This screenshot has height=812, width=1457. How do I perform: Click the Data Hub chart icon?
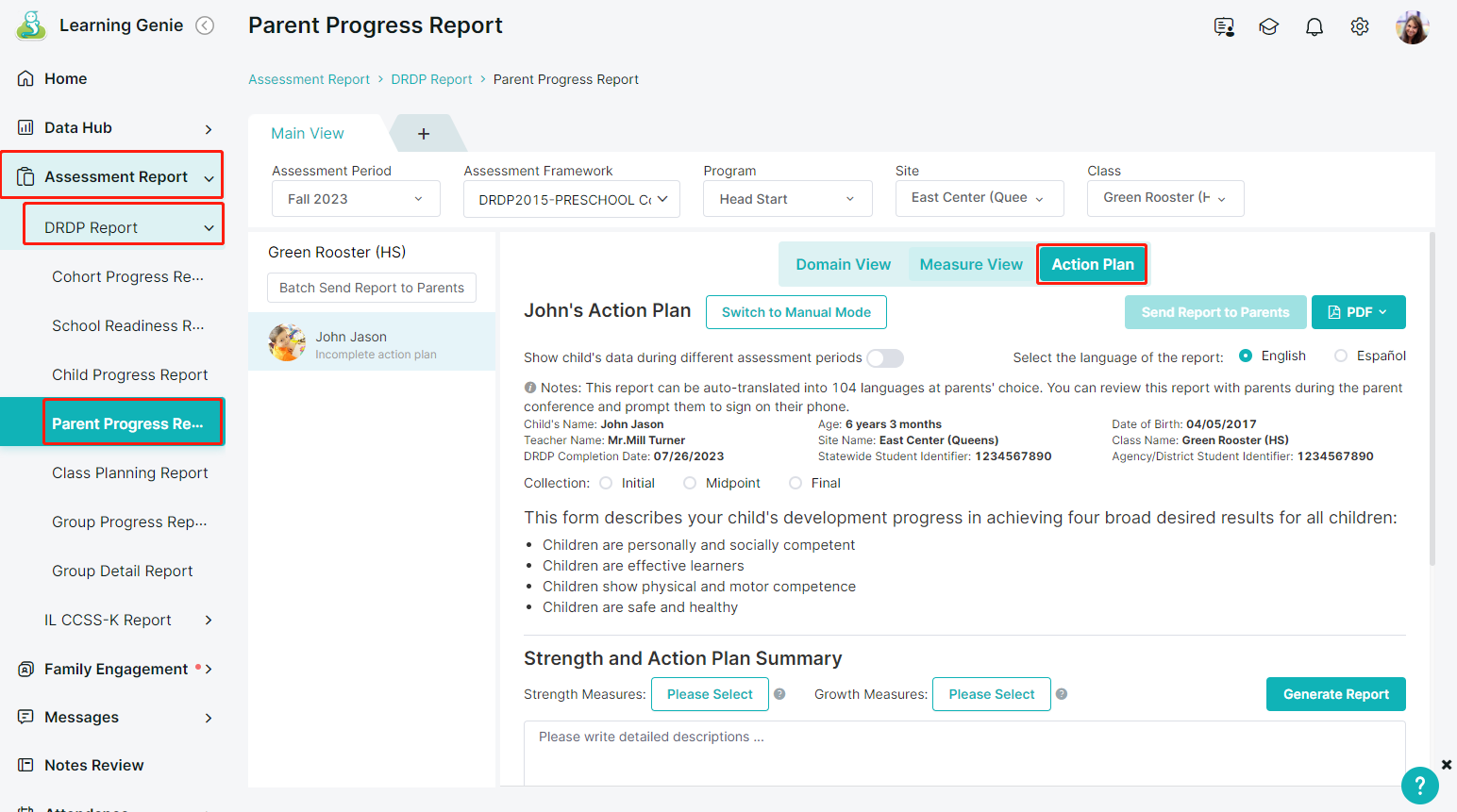point(26,127)
